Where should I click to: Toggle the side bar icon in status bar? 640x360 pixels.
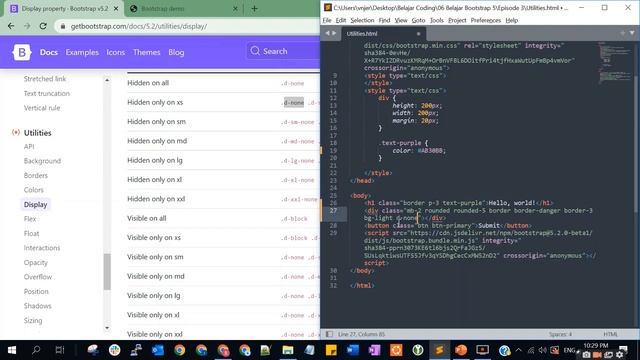(x=329, y=334)
